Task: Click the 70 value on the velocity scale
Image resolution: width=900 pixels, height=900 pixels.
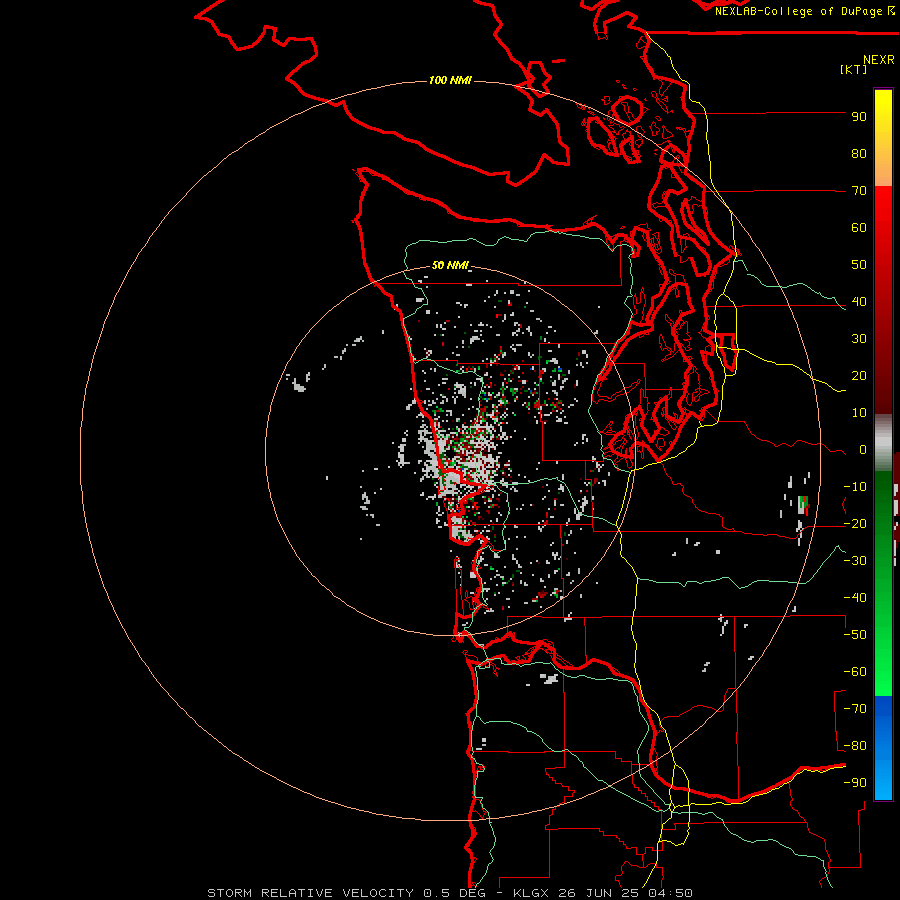Action: (859, 191)
